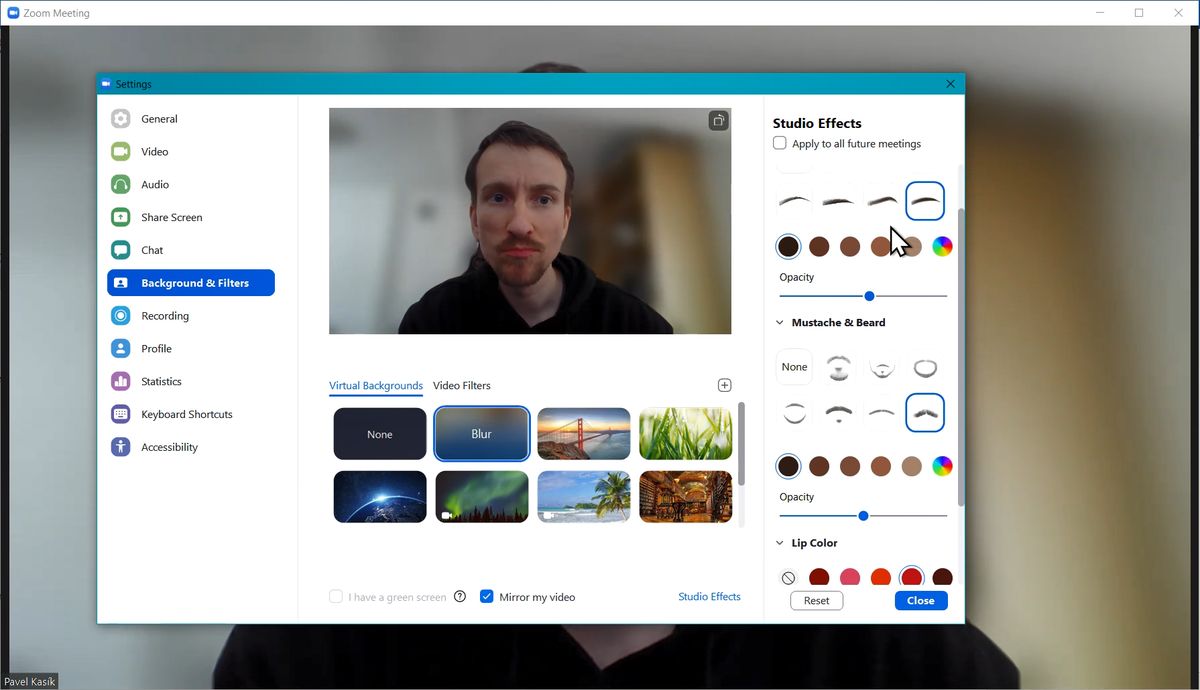Open Chat settings

190,250
